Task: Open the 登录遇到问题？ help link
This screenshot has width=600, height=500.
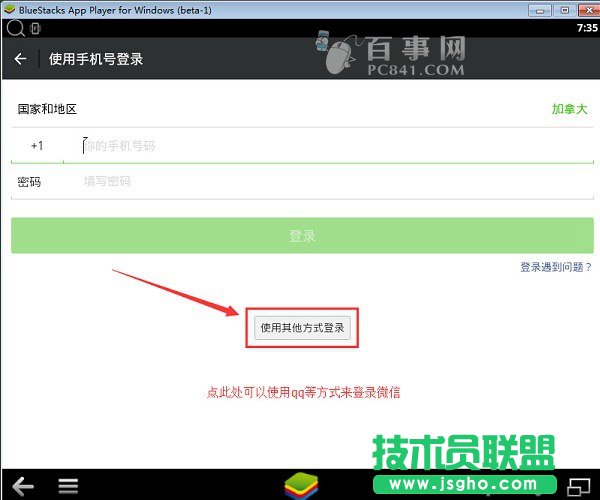Action: pos(555,268)
